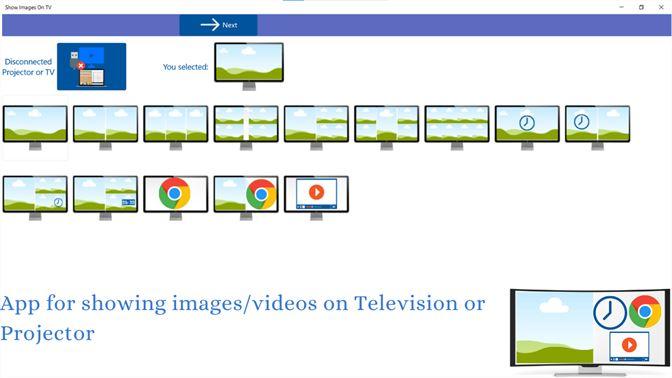Select the center image with four corners layout
The image size is (672, 378).
[387, 128]
